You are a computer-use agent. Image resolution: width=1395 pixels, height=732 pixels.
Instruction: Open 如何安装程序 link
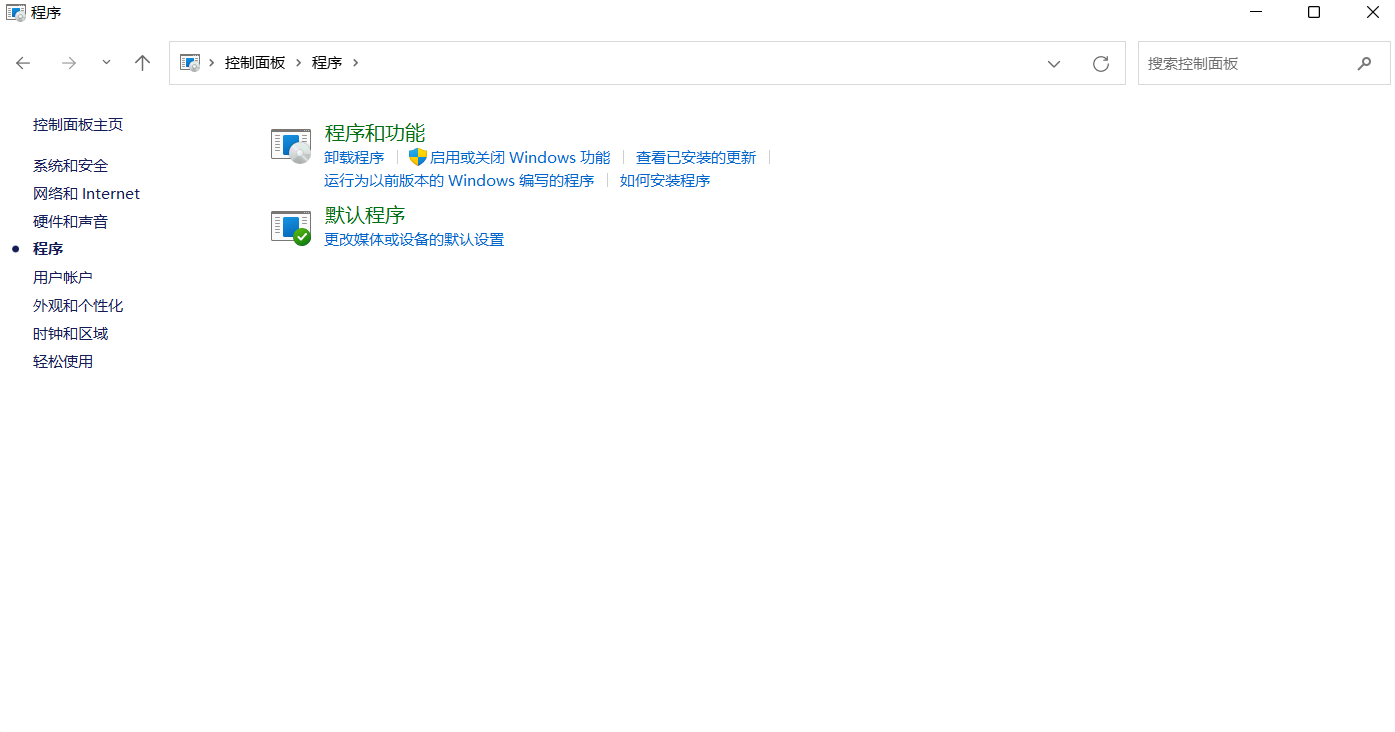point(665,181)
